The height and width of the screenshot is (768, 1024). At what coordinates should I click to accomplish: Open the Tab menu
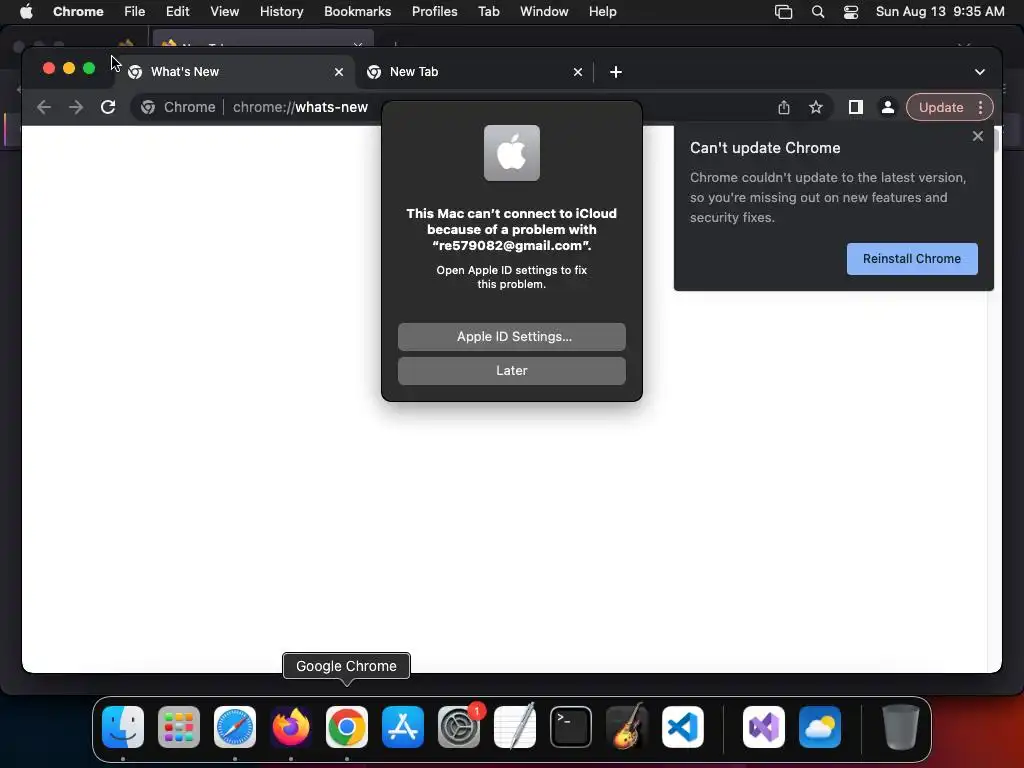pyautogui.click(x=488, y=12)
